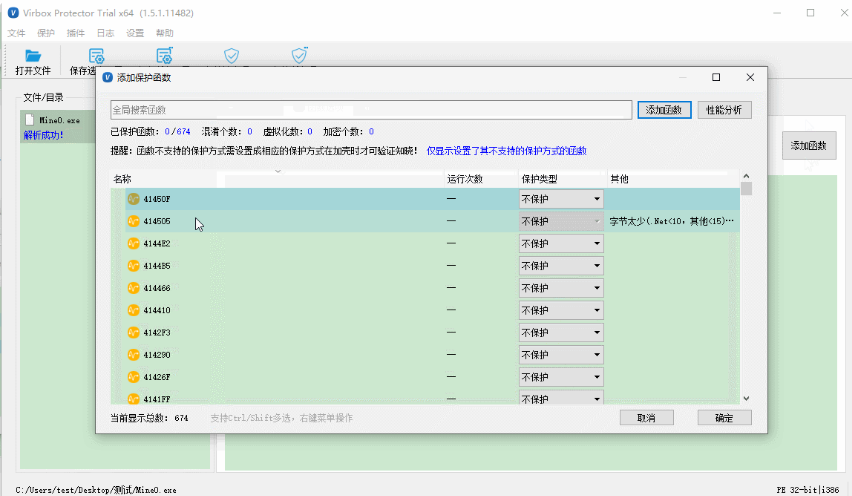Viewport: 852px width, 496px height.
Task: Click the Virbox logo in main title bar
Action: (x=13, y=12)
